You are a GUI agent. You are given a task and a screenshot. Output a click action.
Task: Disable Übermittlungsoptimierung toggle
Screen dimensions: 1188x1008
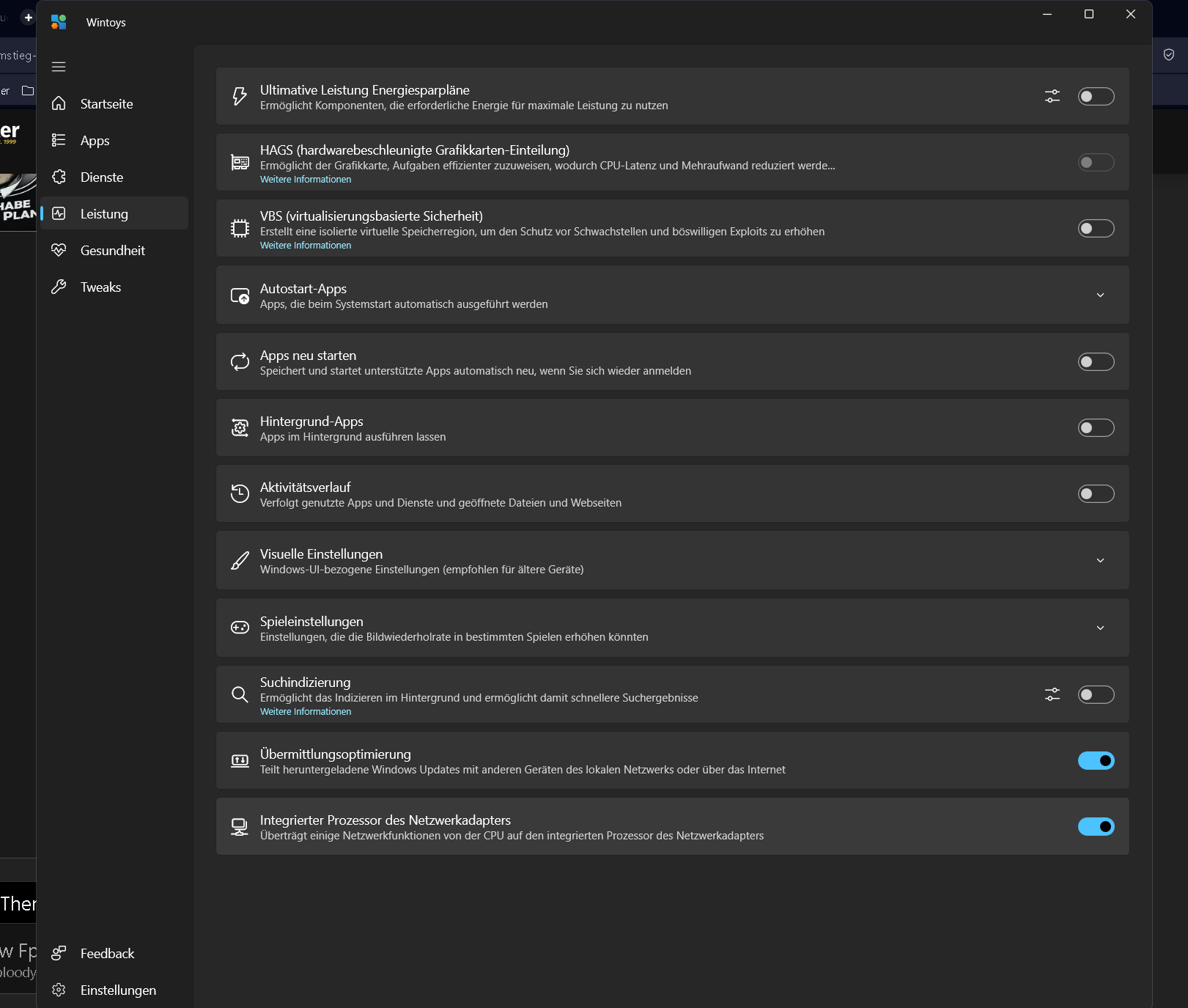(1096, 760)
